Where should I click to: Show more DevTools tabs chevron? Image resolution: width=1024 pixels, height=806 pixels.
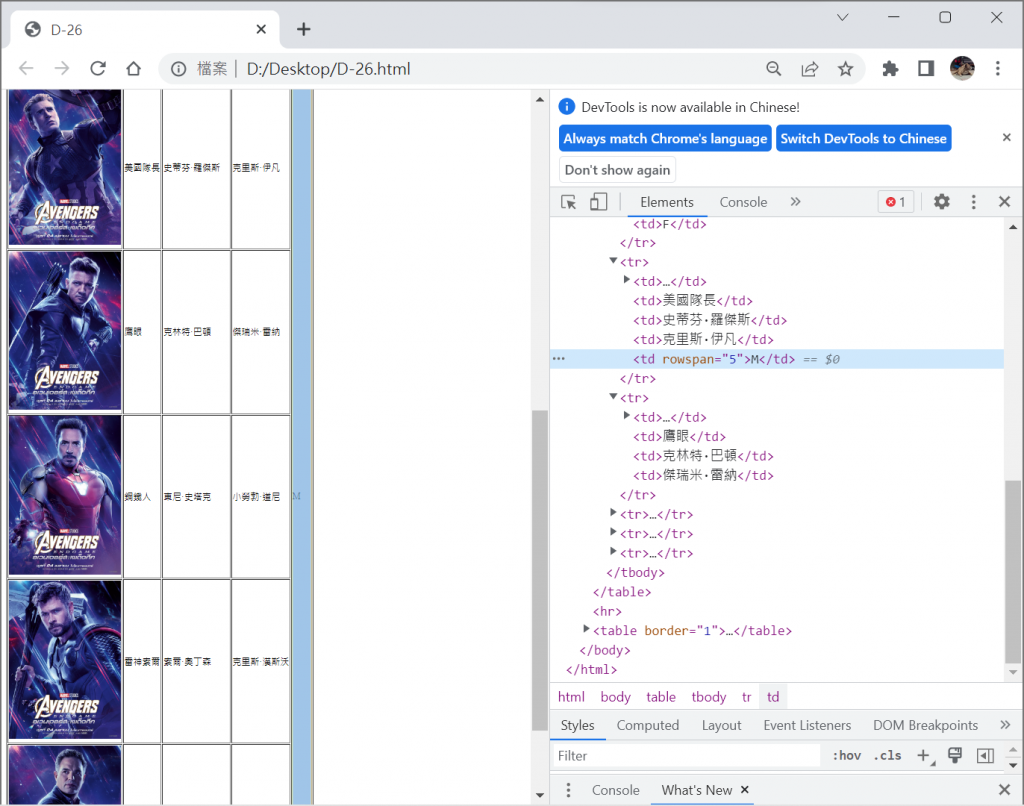click(x=795, y=202)
